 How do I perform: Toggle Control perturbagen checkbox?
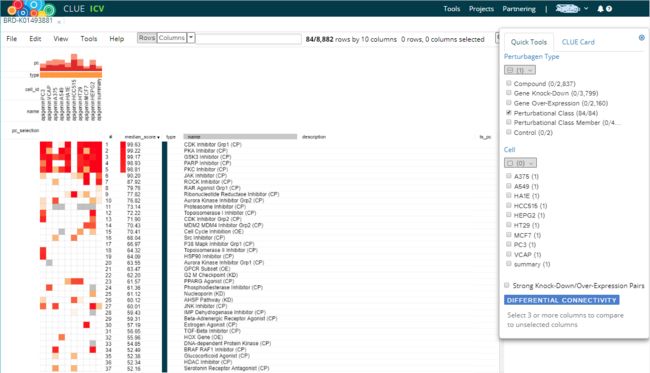coord(509,132)
